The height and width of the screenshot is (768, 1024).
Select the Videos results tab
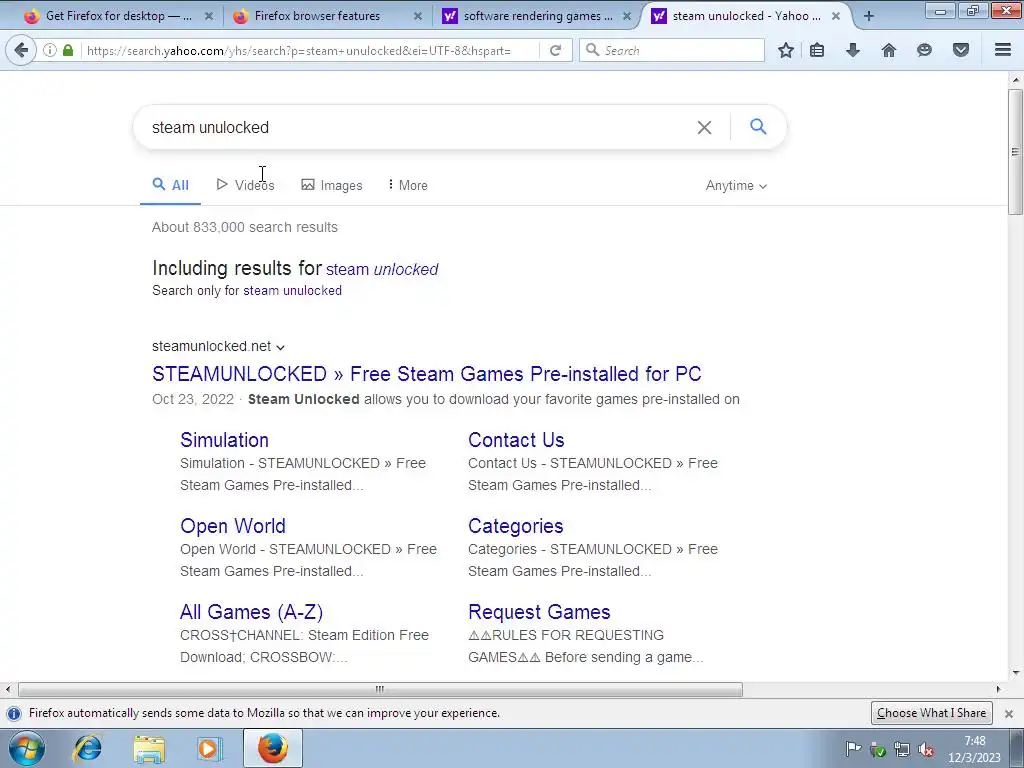click(246, 185)
